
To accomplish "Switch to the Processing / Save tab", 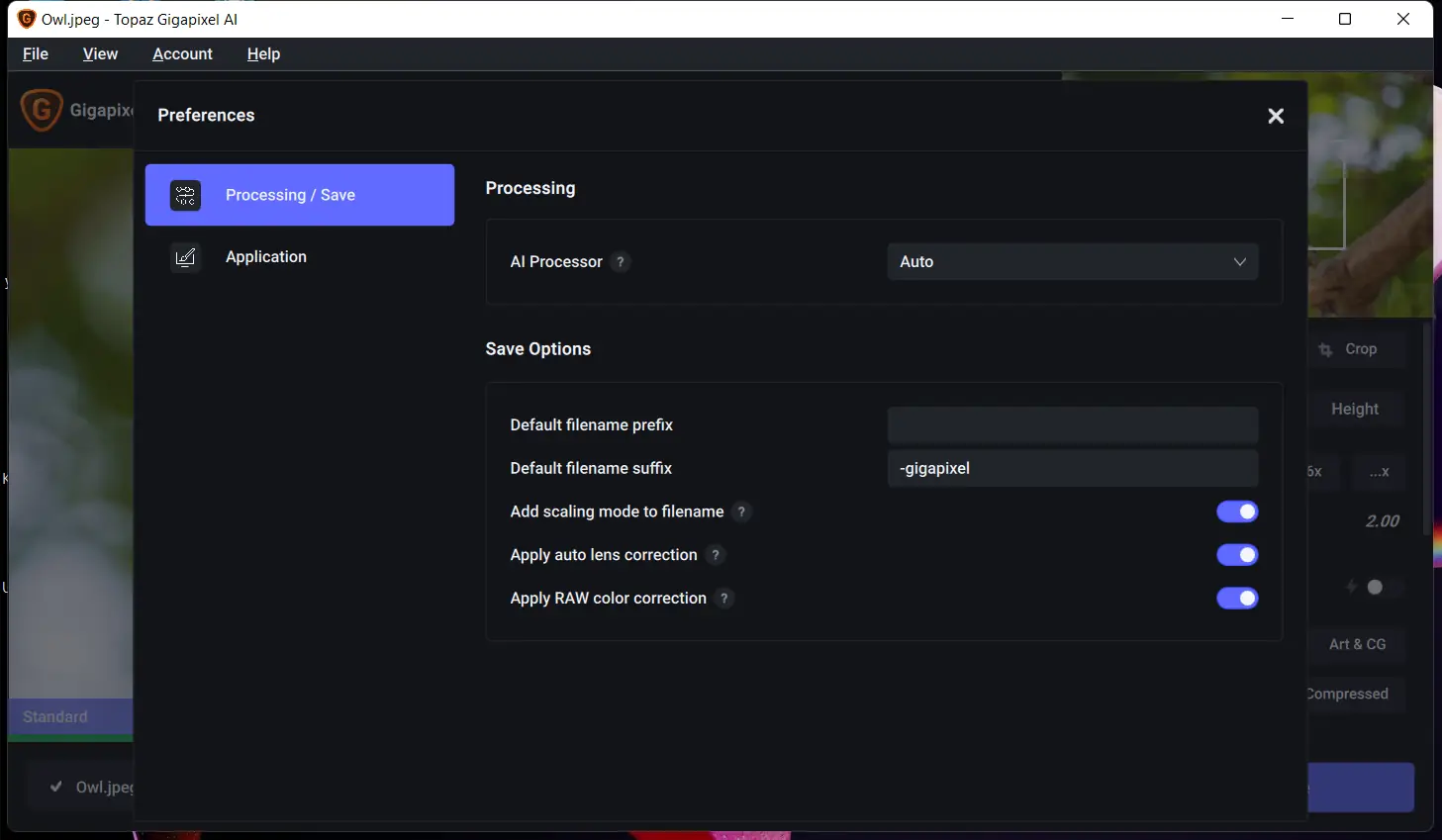I will click(x=300, y=195).
